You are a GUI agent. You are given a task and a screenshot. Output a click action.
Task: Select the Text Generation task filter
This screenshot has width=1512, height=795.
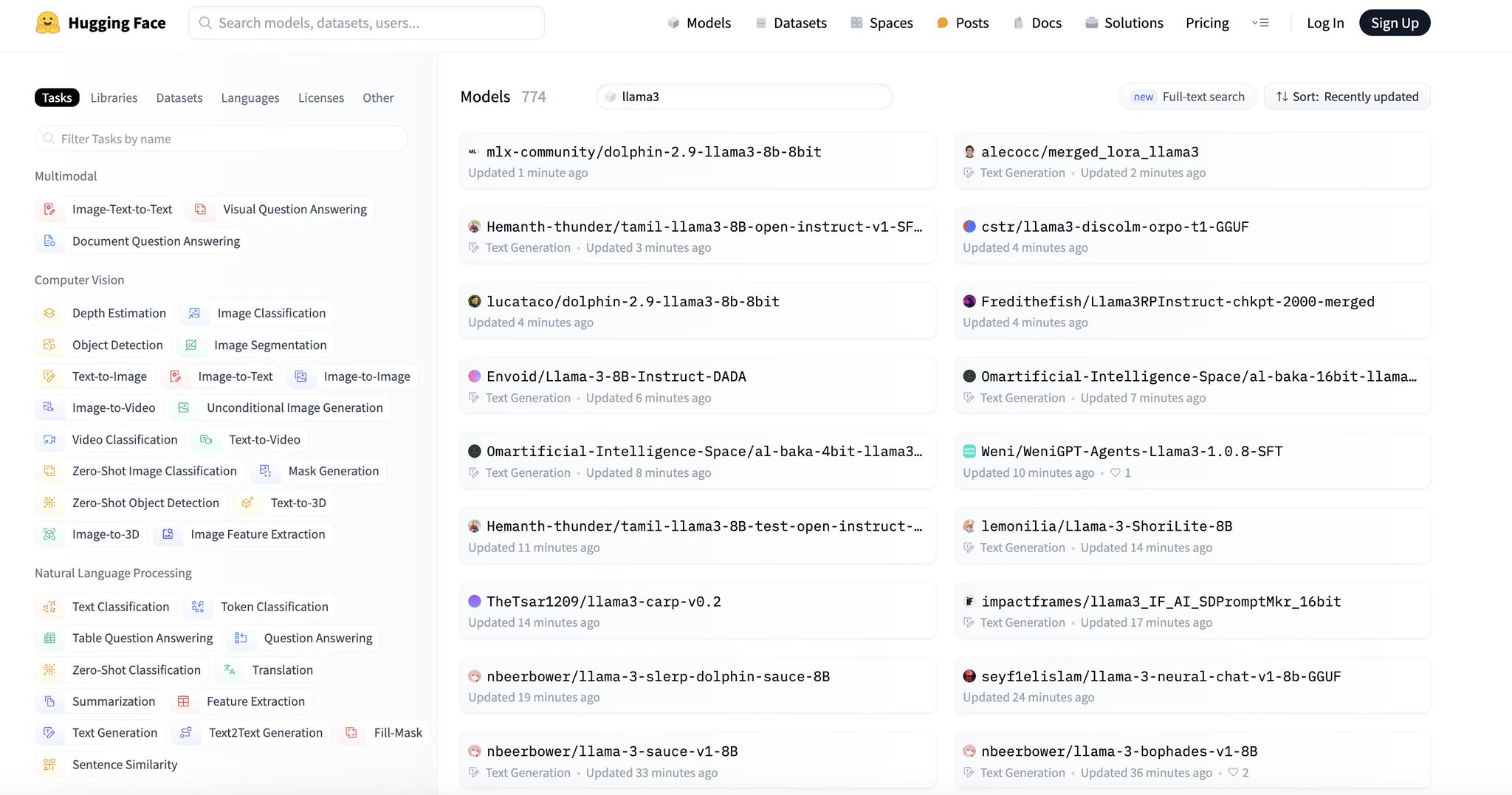click(x=100, y=733)
